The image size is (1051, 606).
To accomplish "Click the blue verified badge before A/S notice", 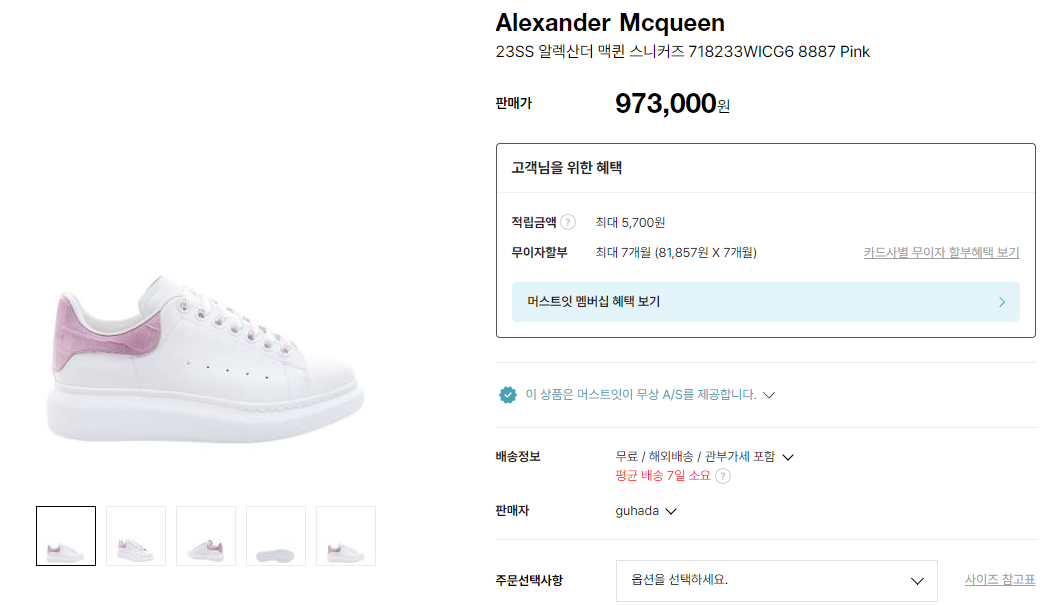I will [508, 394].
